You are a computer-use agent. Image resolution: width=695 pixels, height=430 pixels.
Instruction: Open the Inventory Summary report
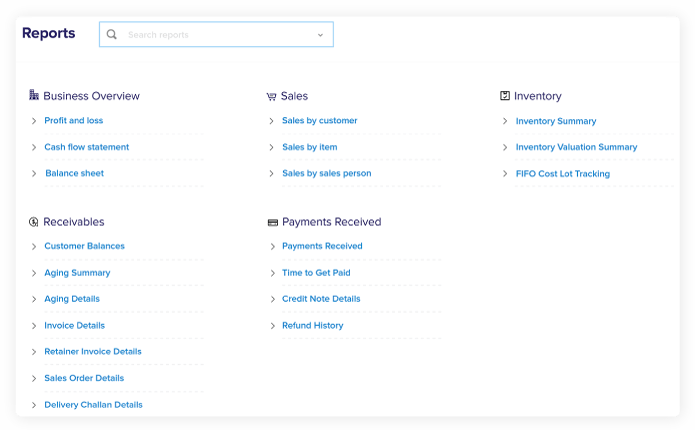[556, 121]
